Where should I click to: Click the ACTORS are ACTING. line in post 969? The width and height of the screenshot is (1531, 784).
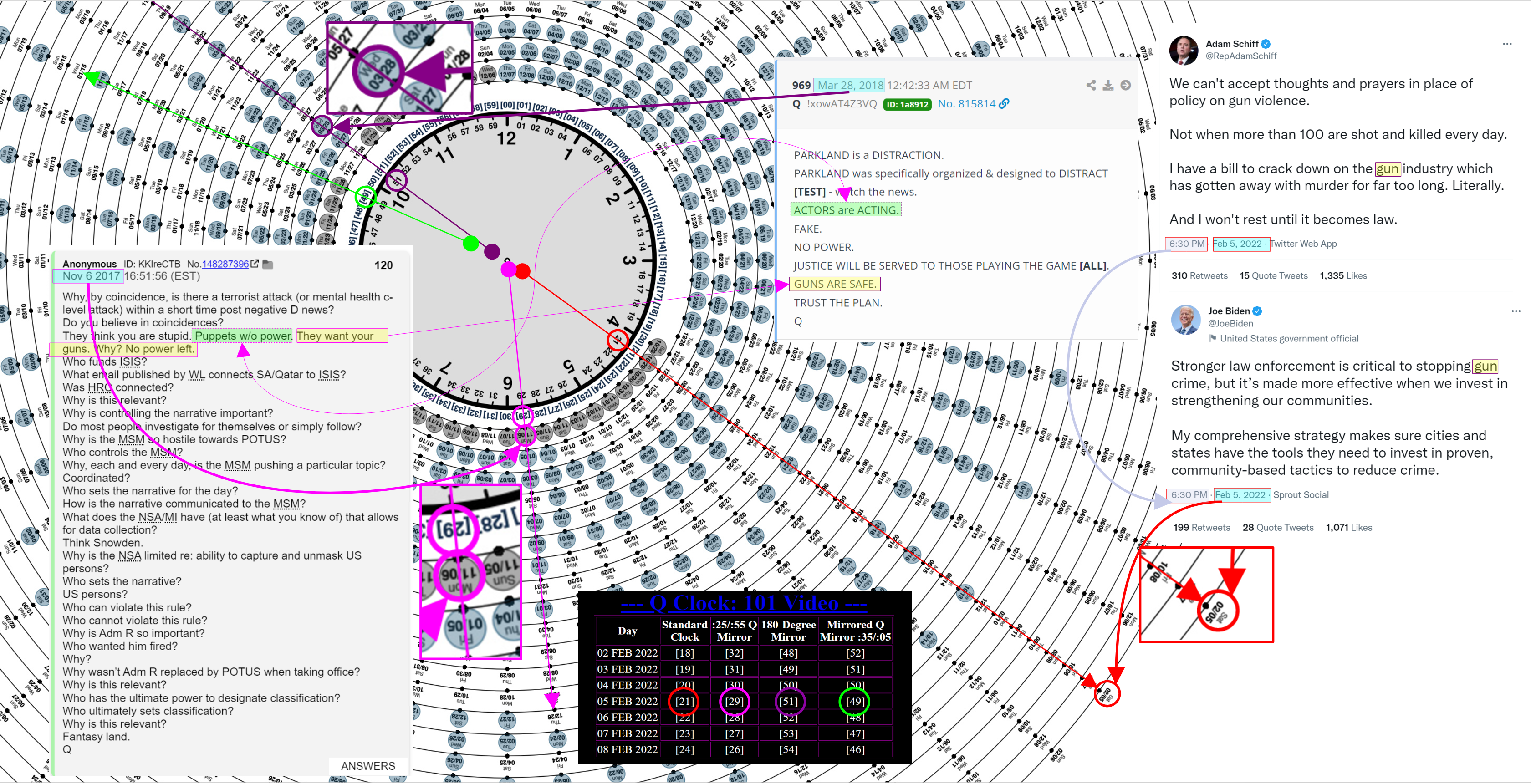click(x=846, y=210)
